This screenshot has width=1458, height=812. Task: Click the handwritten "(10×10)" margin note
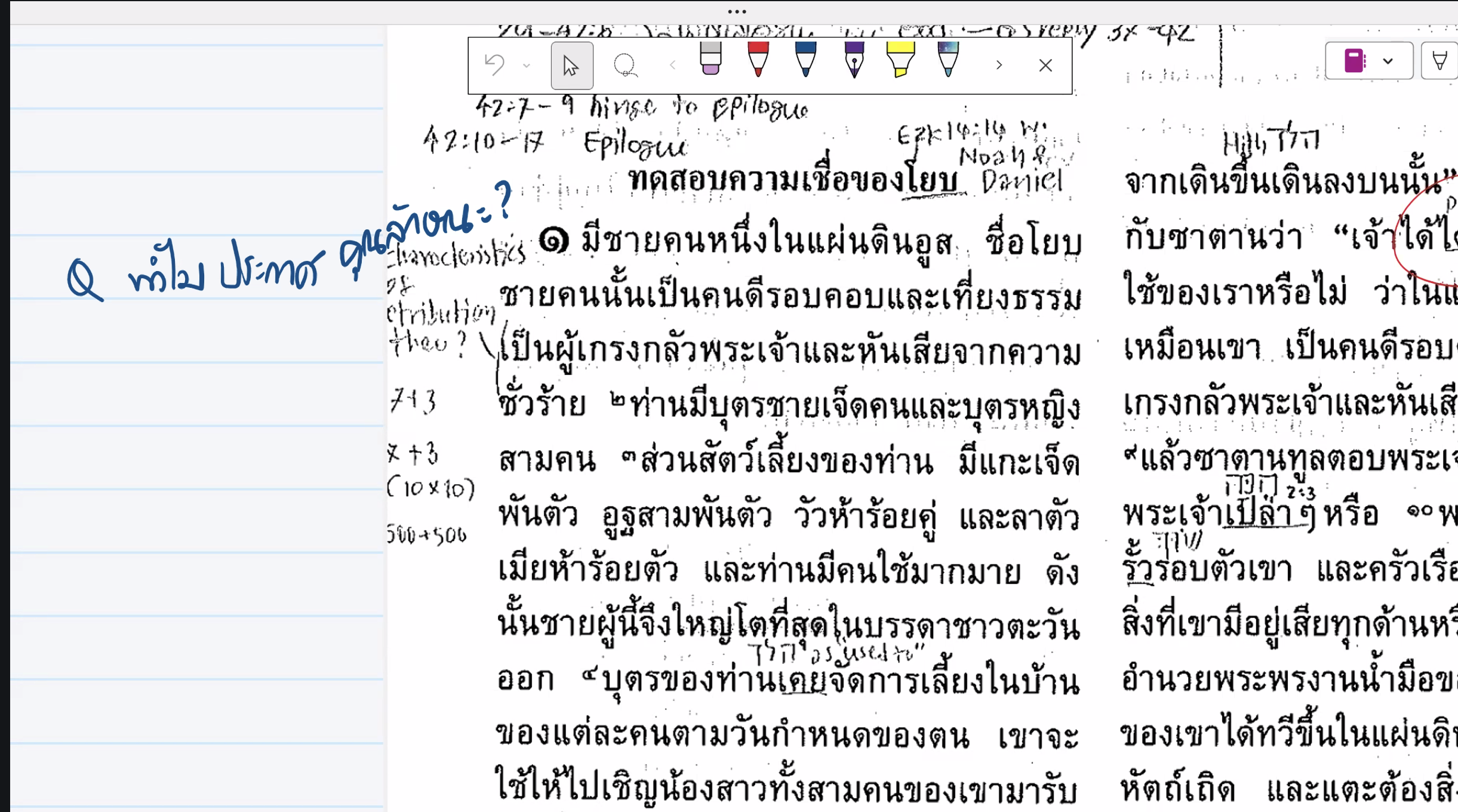click(430, 488)
